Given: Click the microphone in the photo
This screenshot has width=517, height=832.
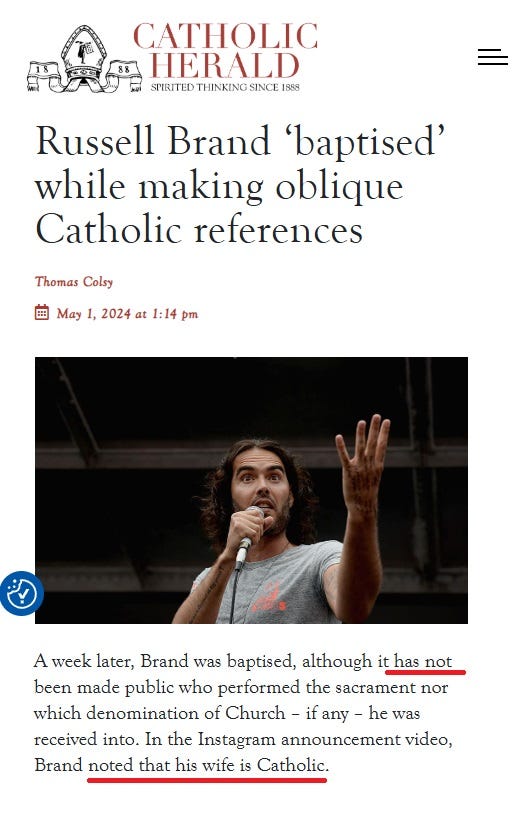Looking at the screenshot, I should point(247,538).
